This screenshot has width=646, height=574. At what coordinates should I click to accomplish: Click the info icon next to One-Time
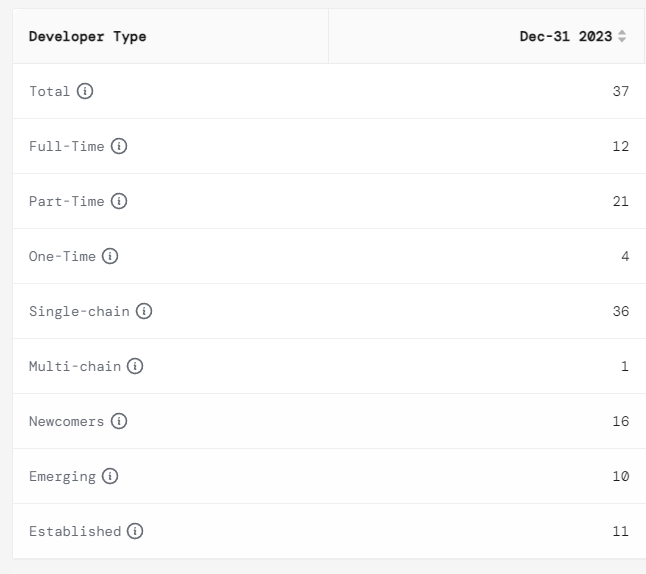[110, 256]
